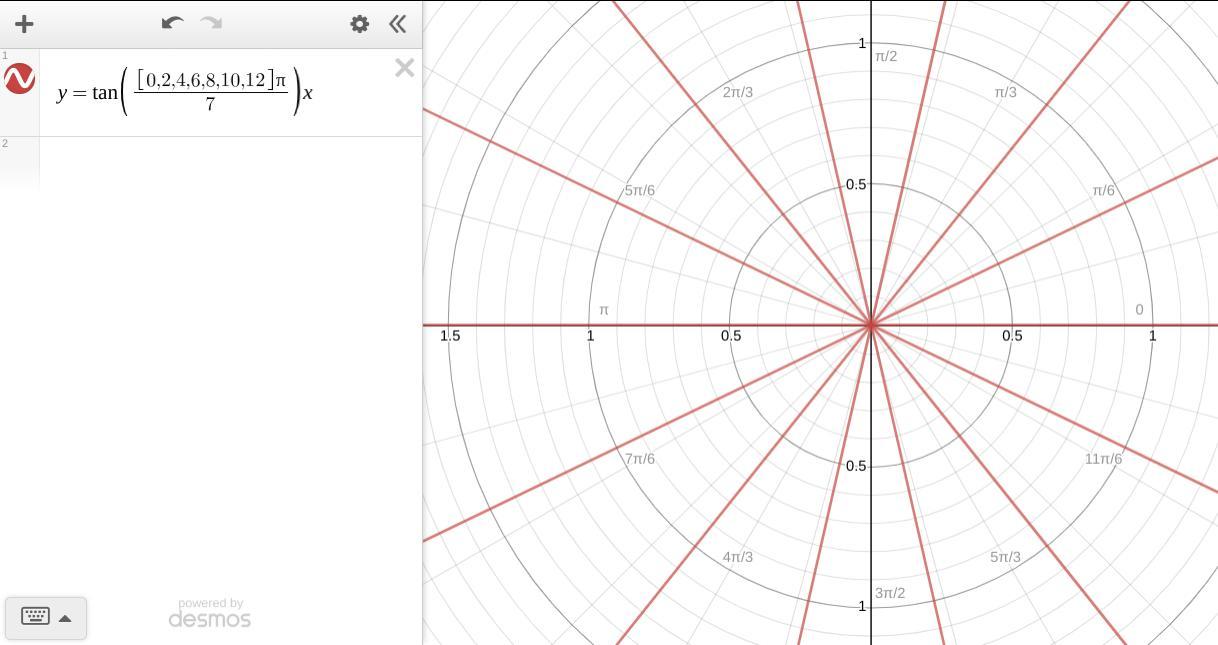Image resolution: width=1218 pixels, height=645 pixels.
Task: Click the 0 angle label on the right
Action: click(x=1139, y=310)
